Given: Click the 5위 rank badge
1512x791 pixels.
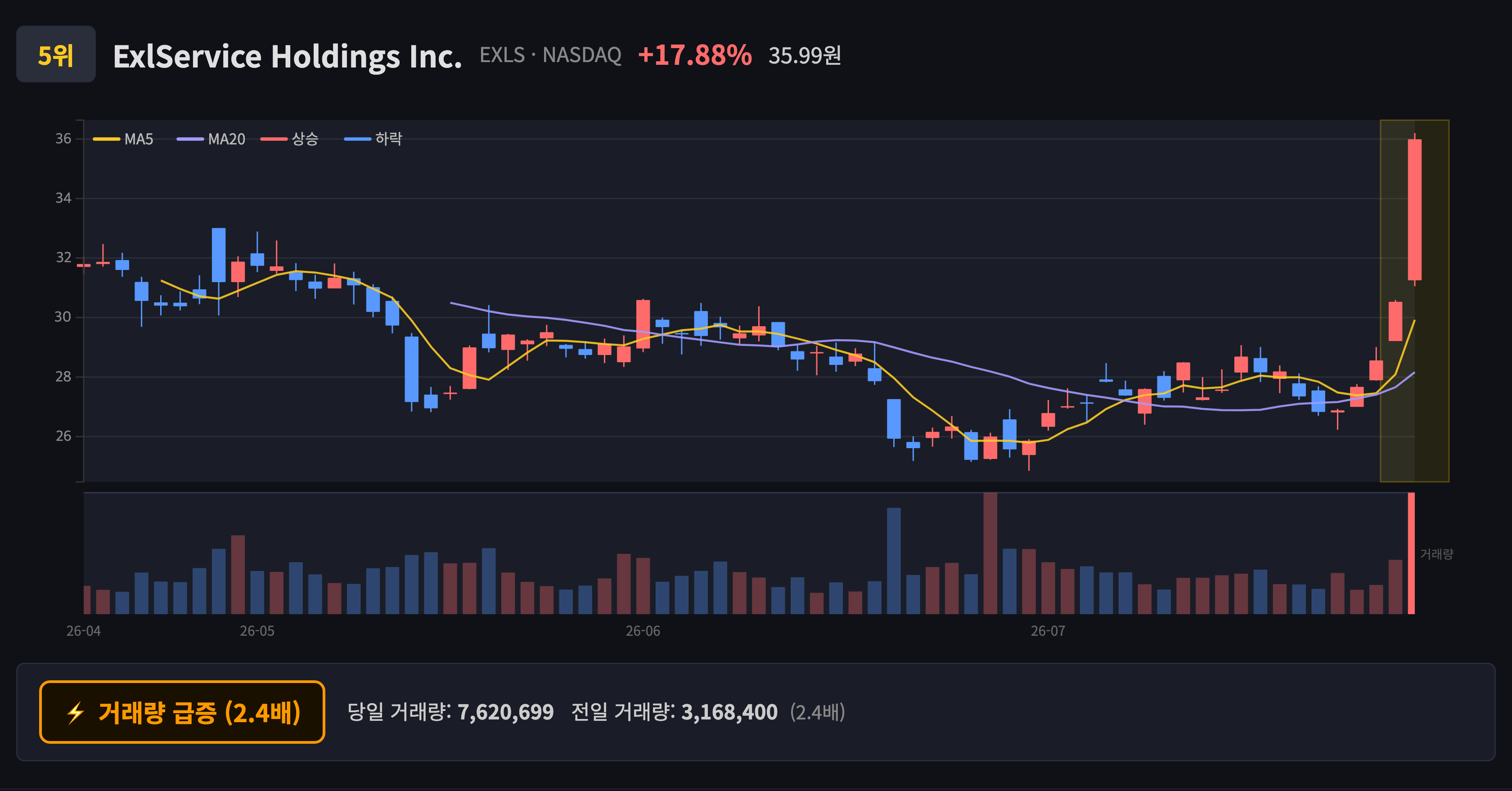Looking at the screenshot, I should coord(56,54).
